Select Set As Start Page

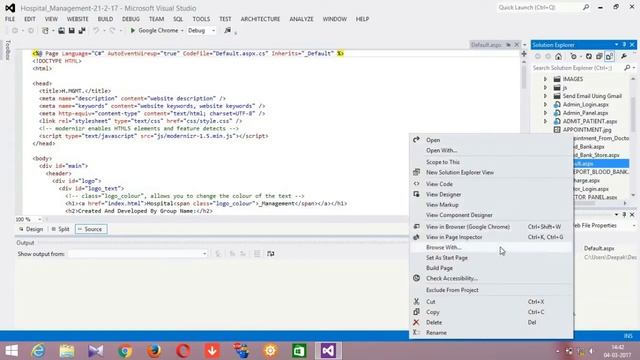pos(491,258)
